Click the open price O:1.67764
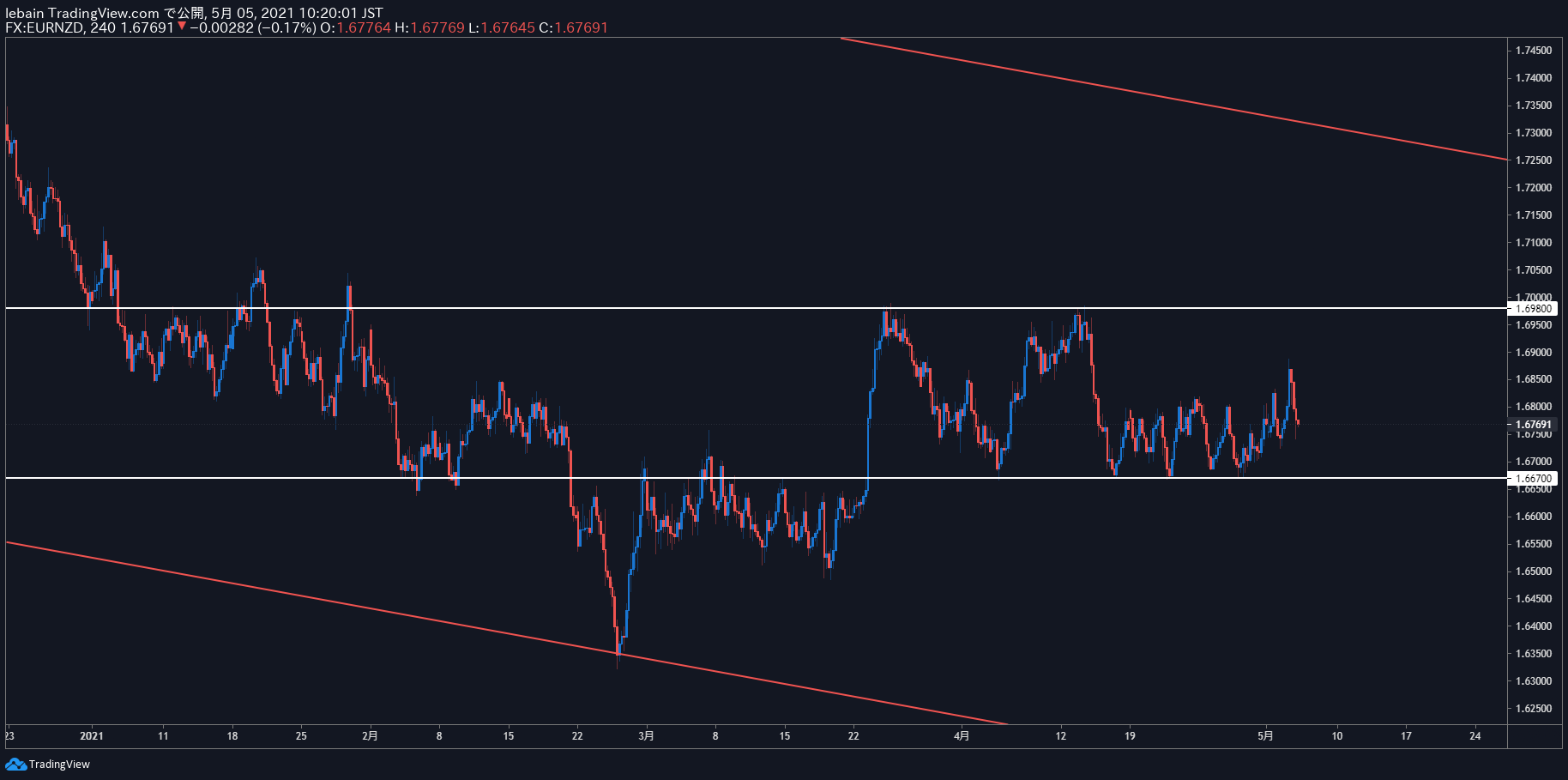Viewport: 1568px width, 780px height. [355, 27]
